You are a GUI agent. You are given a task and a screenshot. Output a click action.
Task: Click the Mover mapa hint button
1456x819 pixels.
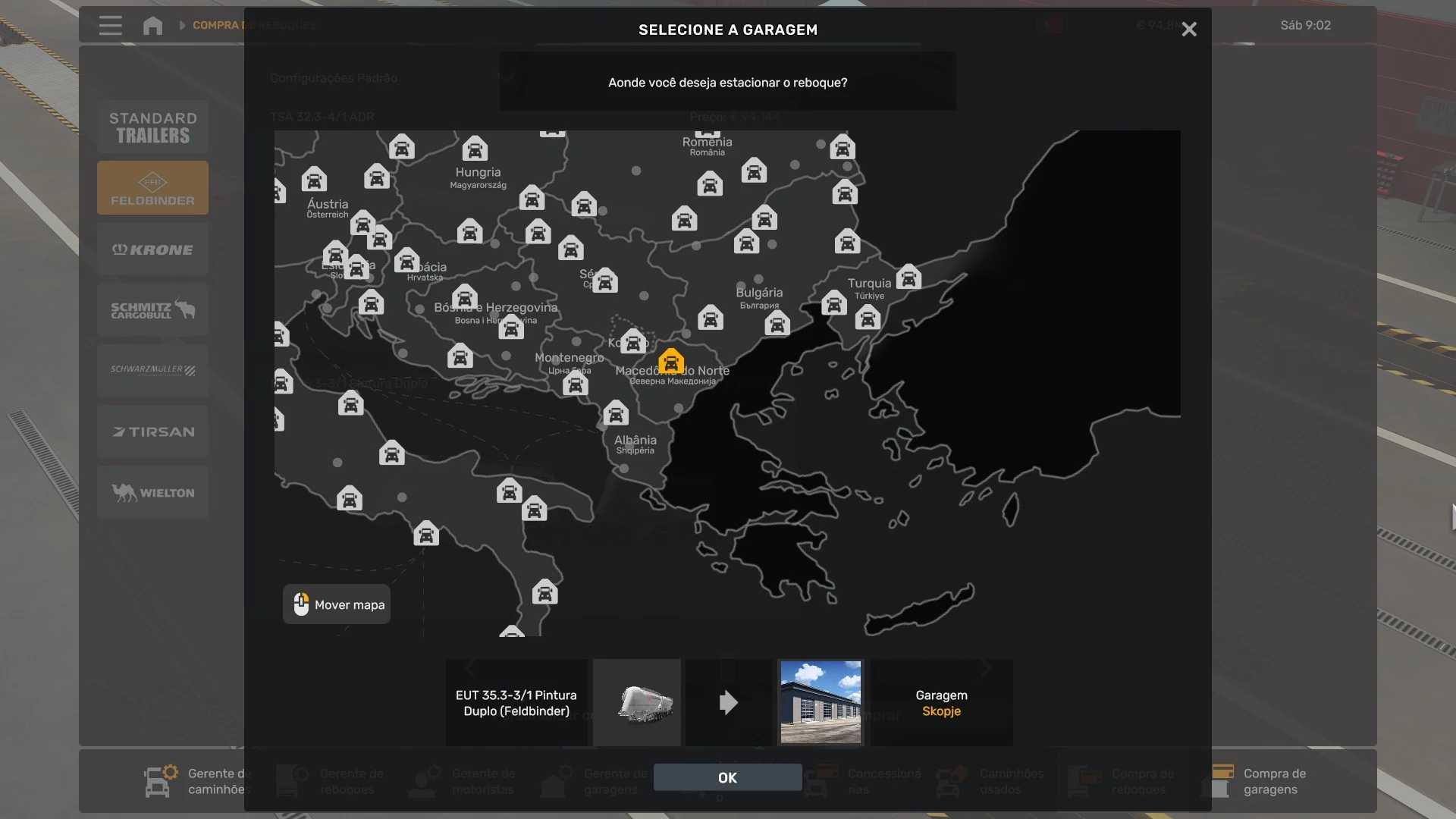[x=337, y=604]
